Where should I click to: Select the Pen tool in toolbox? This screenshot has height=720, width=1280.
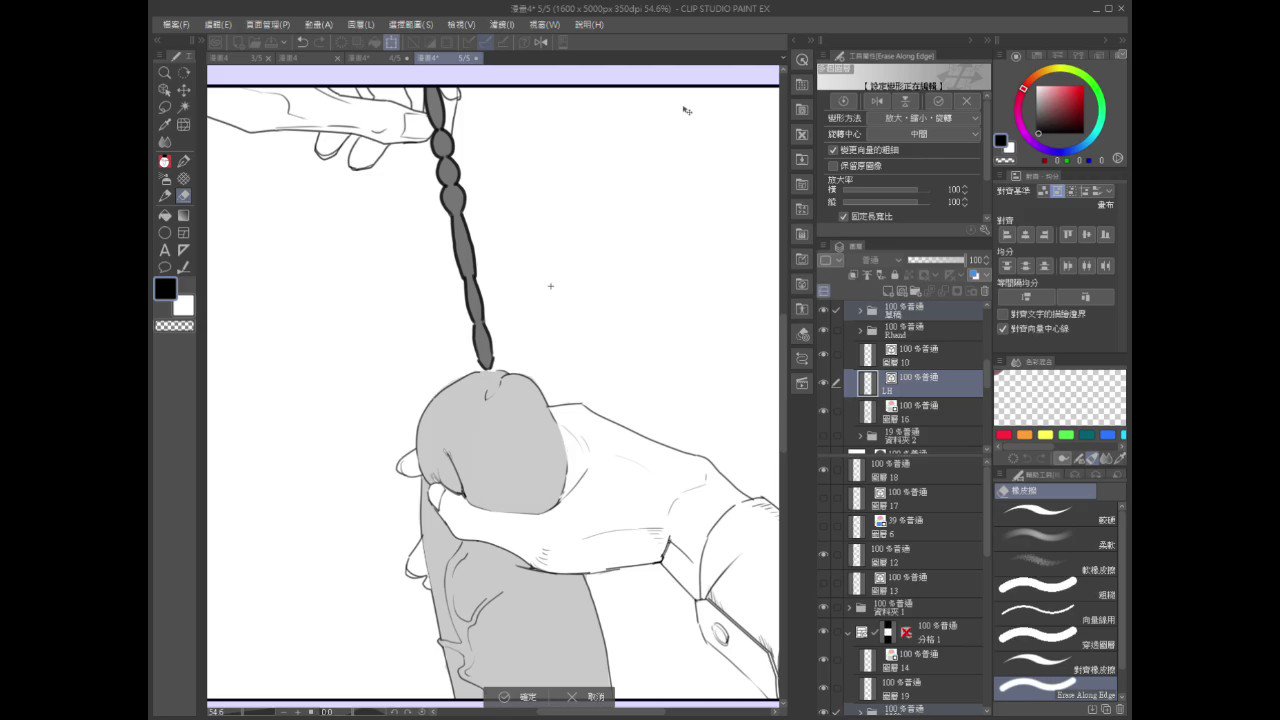tap(184, 161)
